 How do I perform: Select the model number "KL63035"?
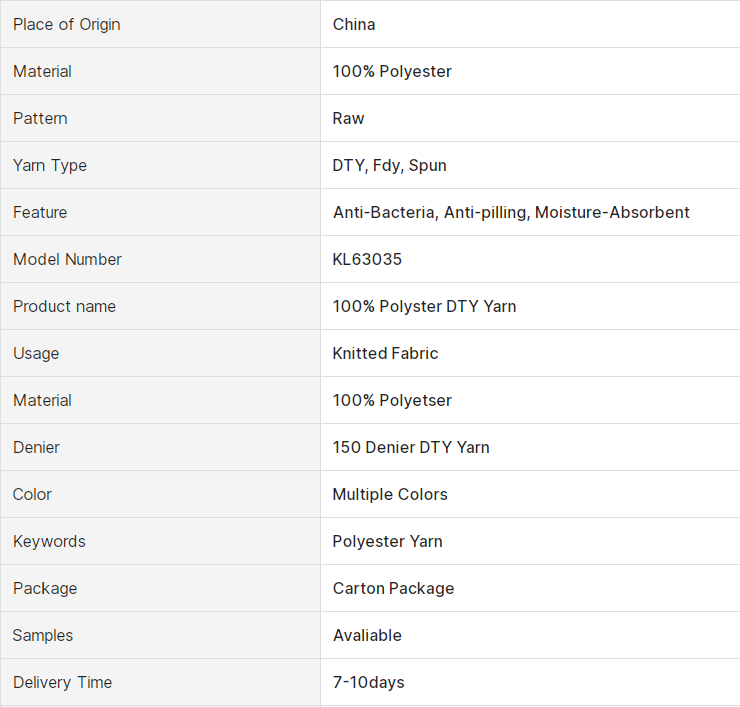367,259
